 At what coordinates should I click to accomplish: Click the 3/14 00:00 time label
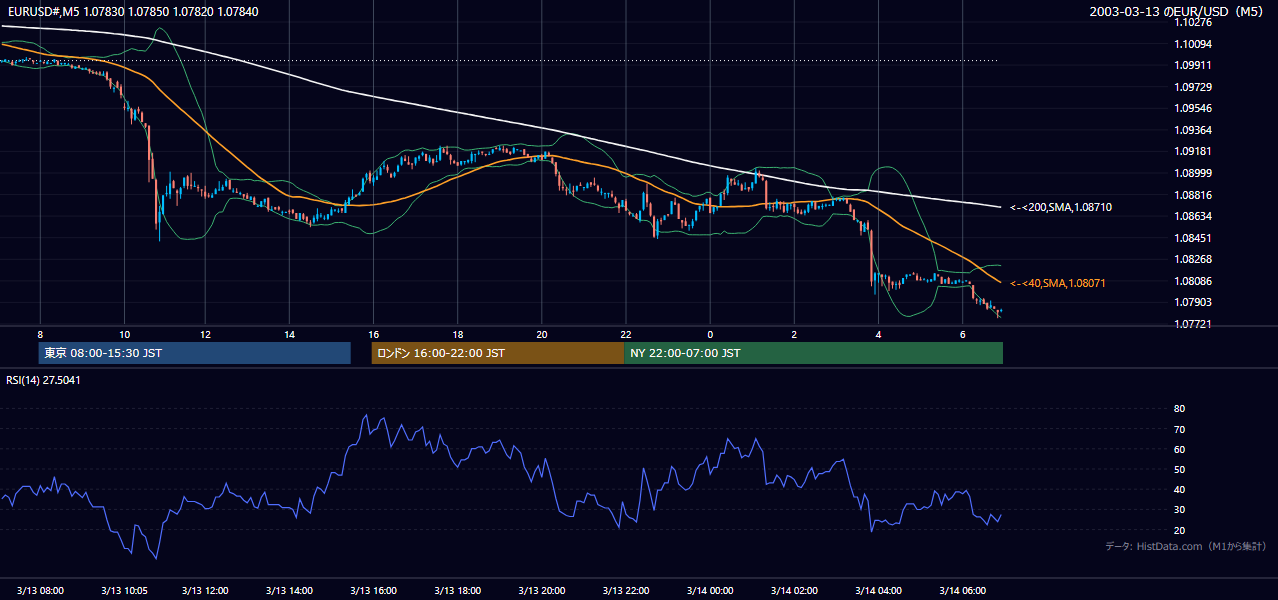click(x=710, y=591)
